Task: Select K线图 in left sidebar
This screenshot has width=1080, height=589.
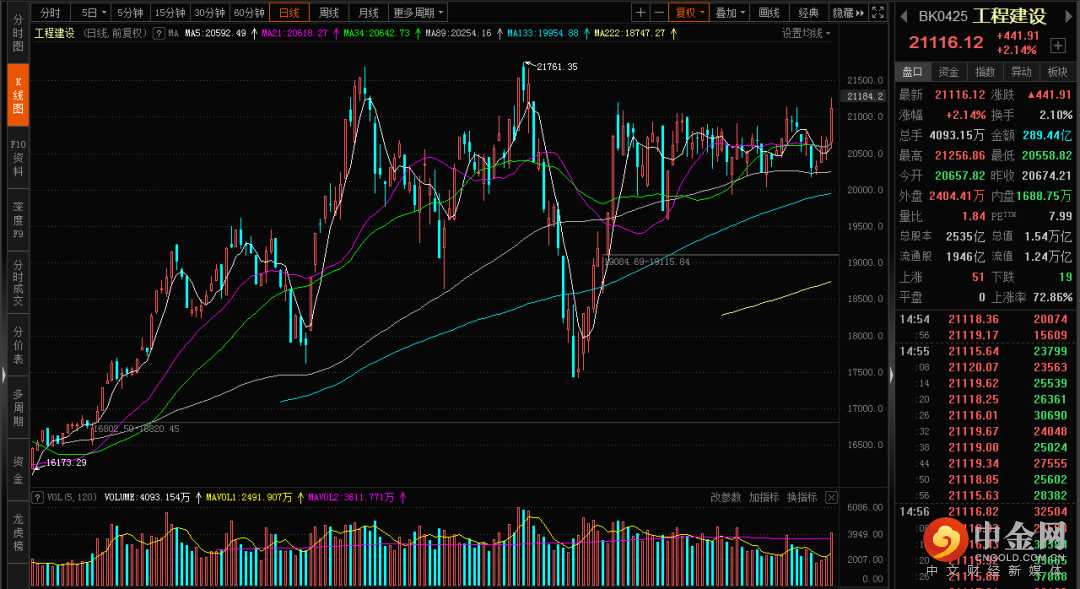Action: (18, 95)
